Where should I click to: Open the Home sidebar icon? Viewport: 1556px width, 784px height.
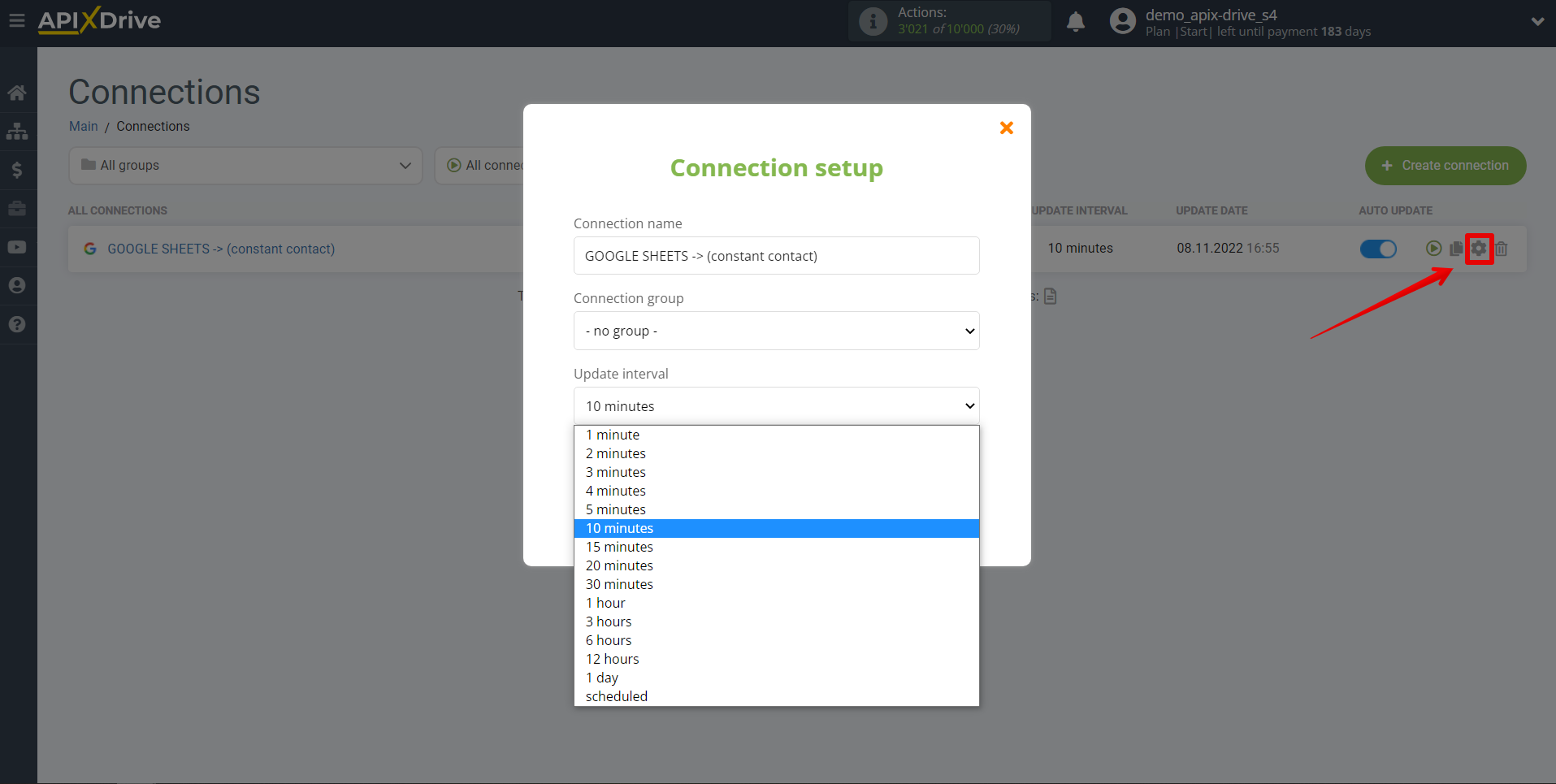17,93
